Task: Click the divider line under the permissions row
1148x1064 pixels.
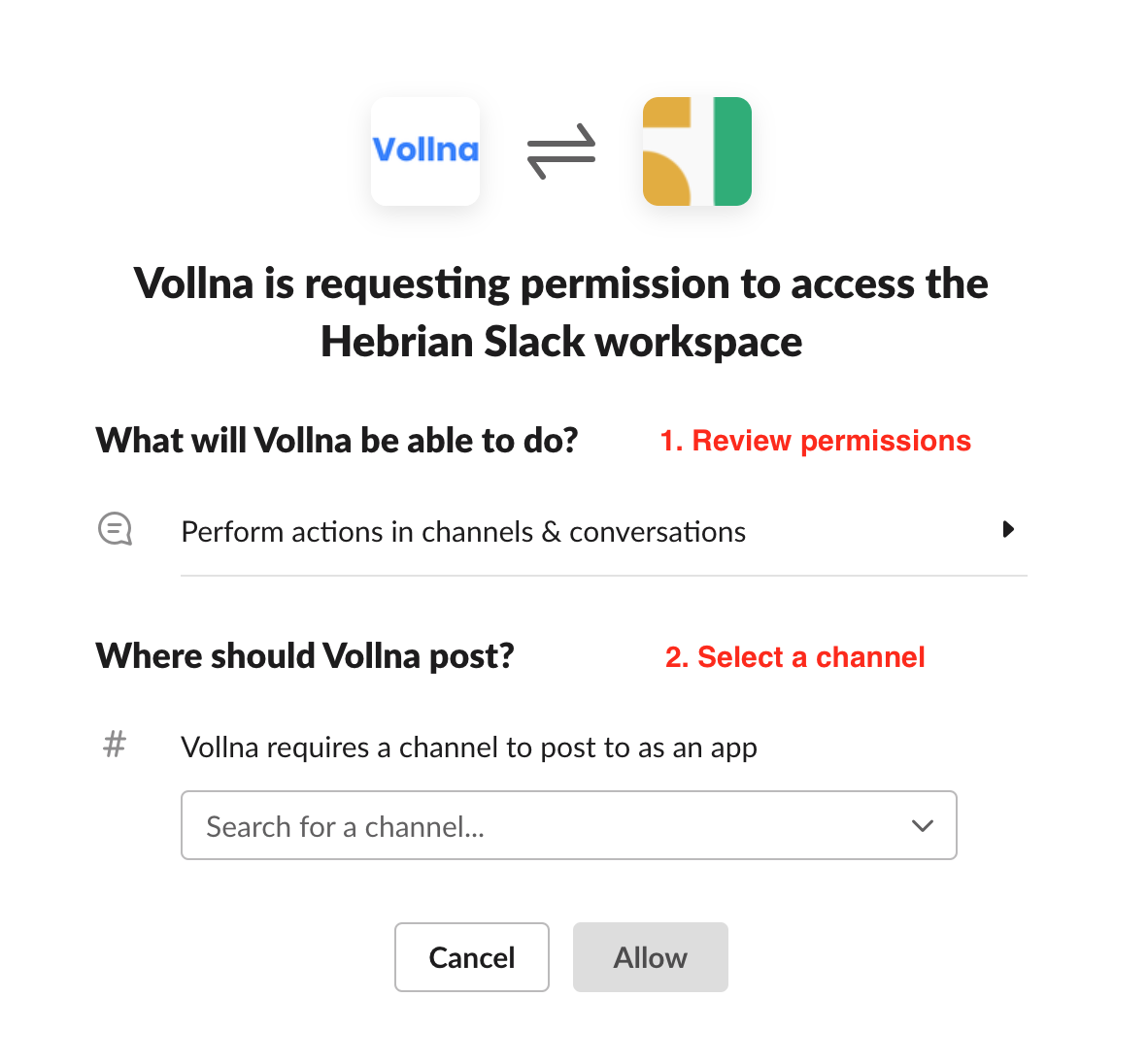Action: [x=603, y=576]
